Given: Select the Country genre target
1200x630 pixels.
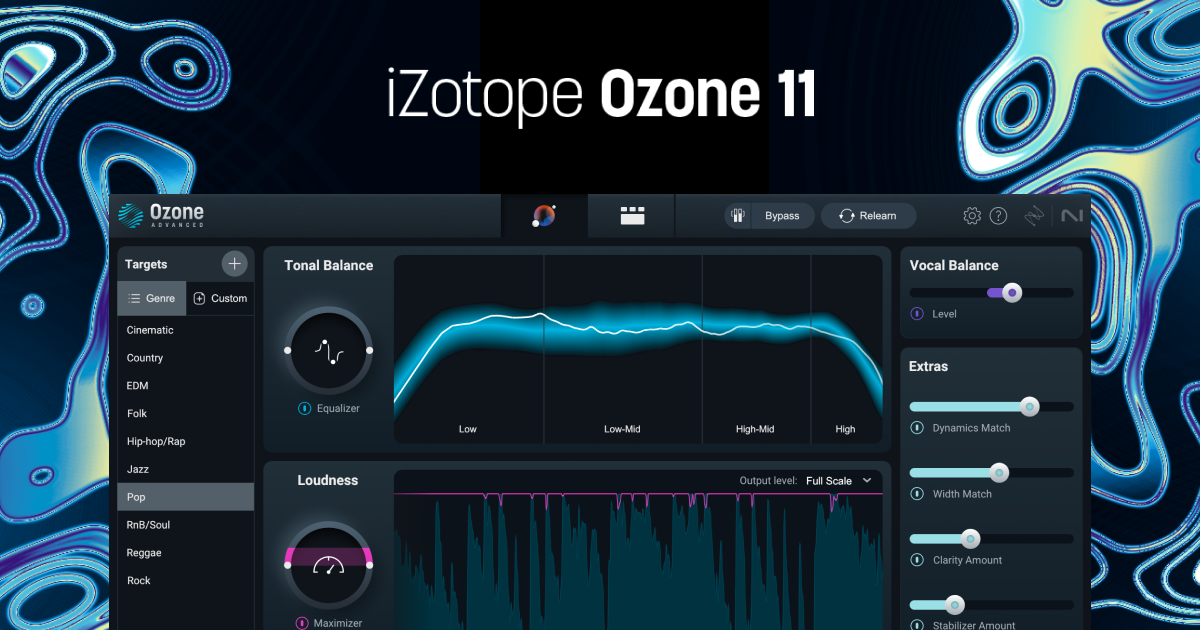Looking at the screenshot, I should click(186, 358).
